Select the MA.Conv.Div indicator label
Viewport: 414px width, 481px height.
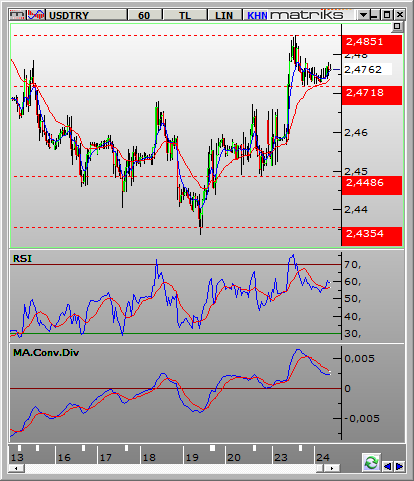(46, 353)
